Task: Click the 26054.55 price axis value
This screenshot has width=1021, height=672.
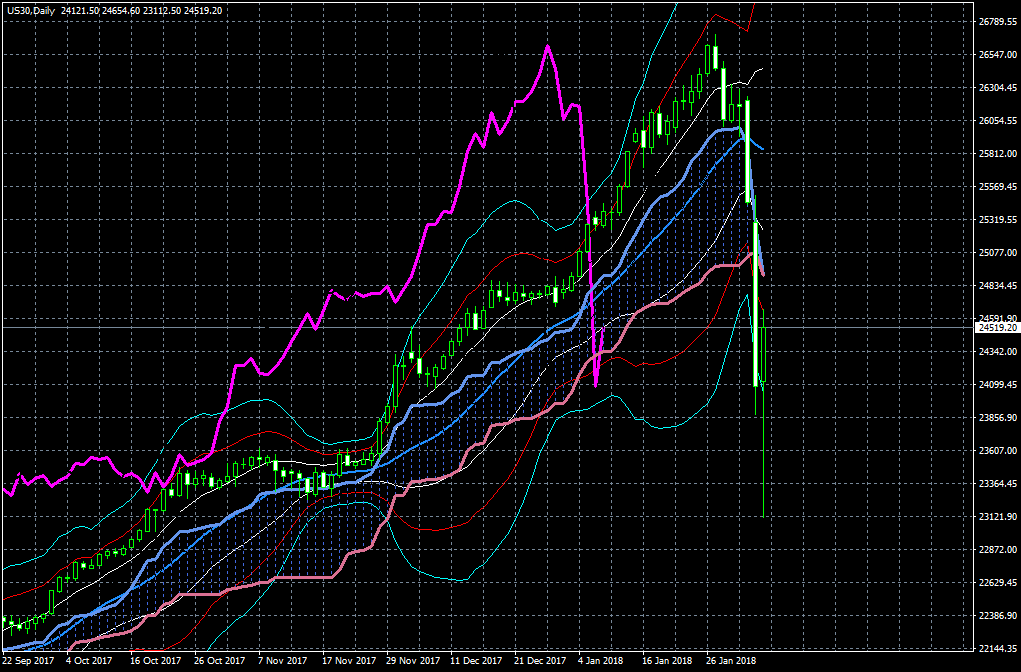Action: 998,121
